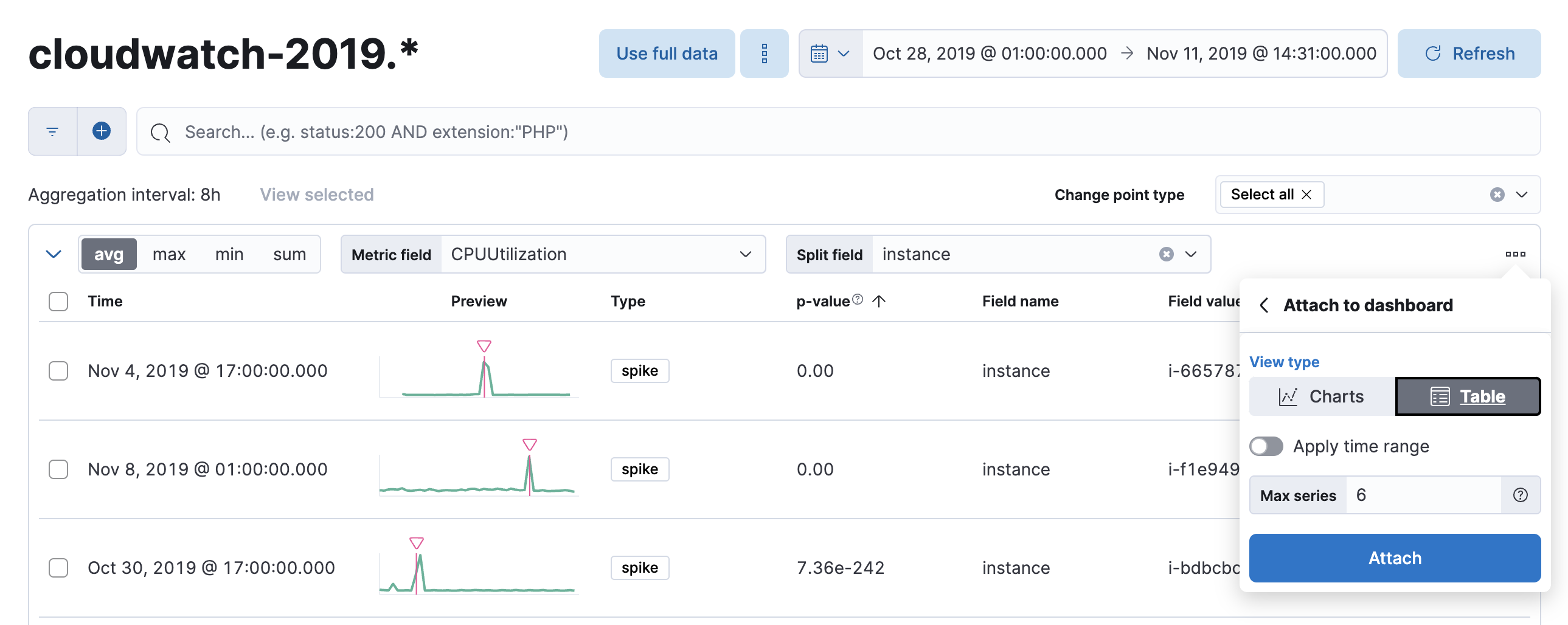Edit start date Oct 28, 2019
The height and width of the screenshot is (625, 1568).
click(x=990, y=54)
